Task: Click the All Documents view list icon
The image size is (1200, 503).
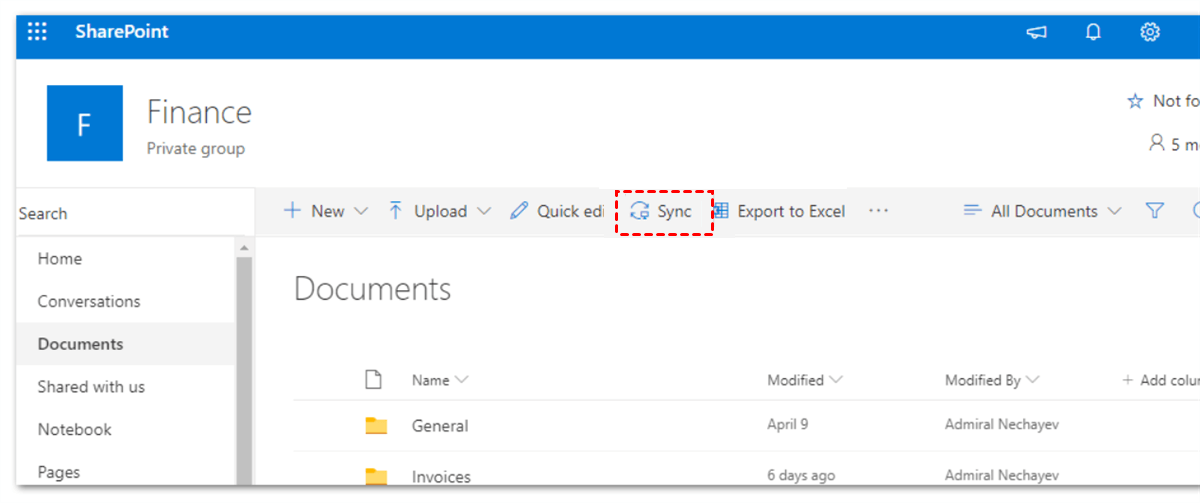Action: coord(972,211)
